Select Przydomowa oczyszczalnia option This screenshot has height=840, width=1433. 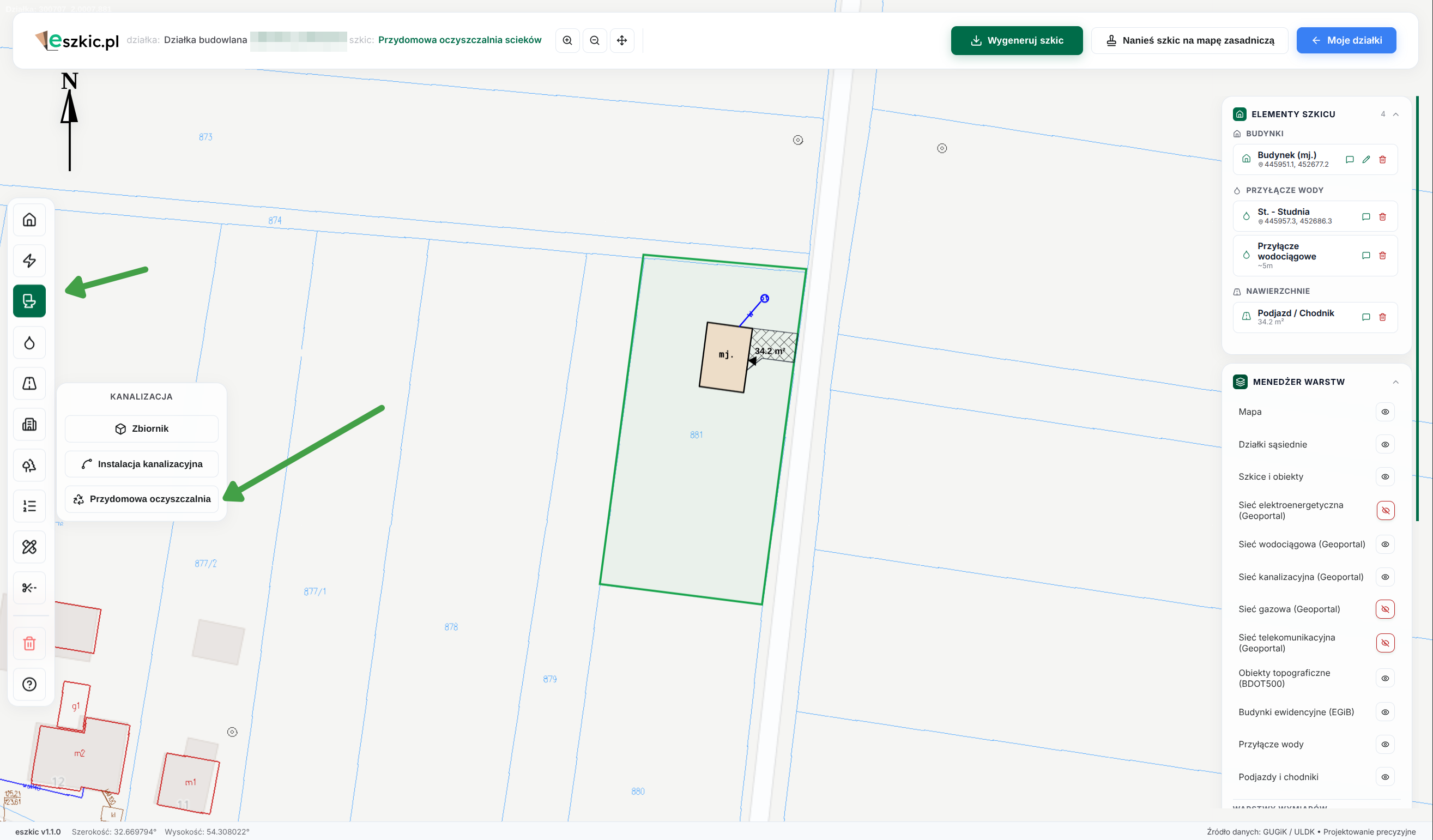142,499
